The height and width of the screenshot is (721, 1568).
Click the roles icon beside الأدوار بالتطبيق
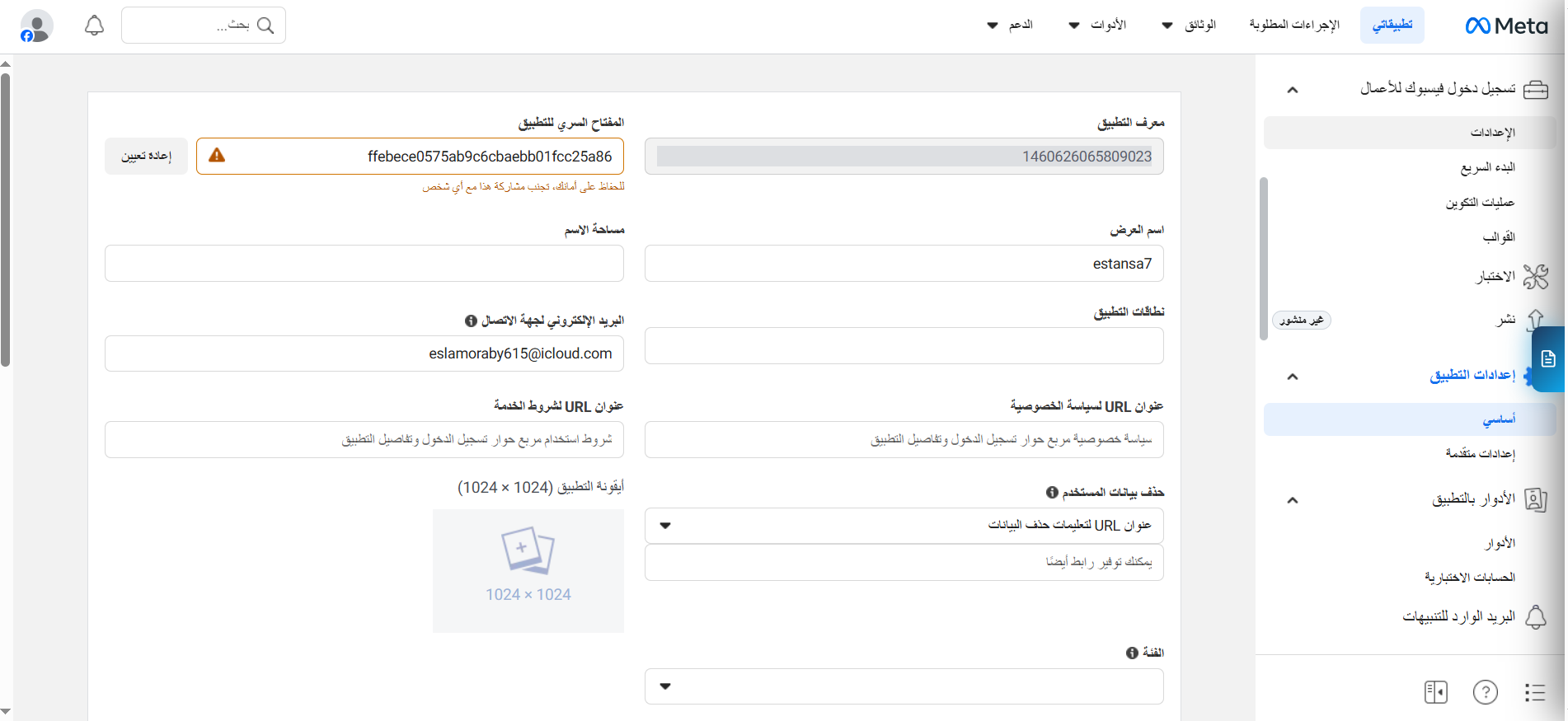tap(1536, 499)
